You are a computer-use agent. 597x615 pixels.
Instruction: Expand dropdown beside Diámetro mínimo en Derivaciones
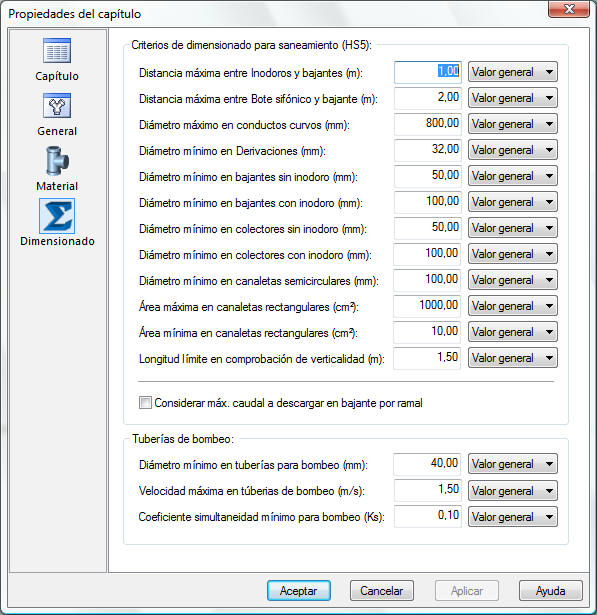tap(513, 150)
